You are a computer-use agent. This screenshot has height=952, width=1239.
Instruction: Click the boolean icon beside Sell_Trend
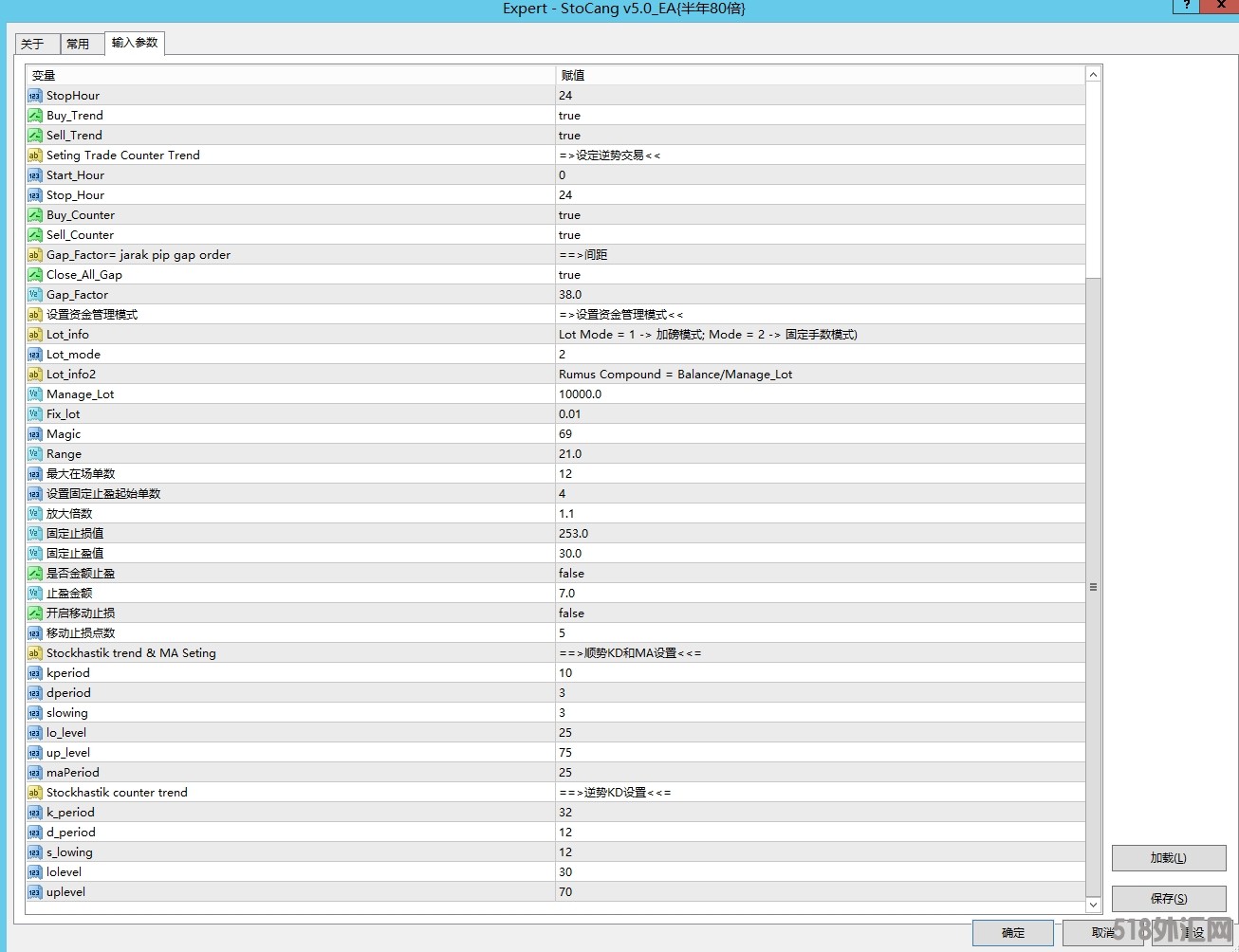pos(35,136)
